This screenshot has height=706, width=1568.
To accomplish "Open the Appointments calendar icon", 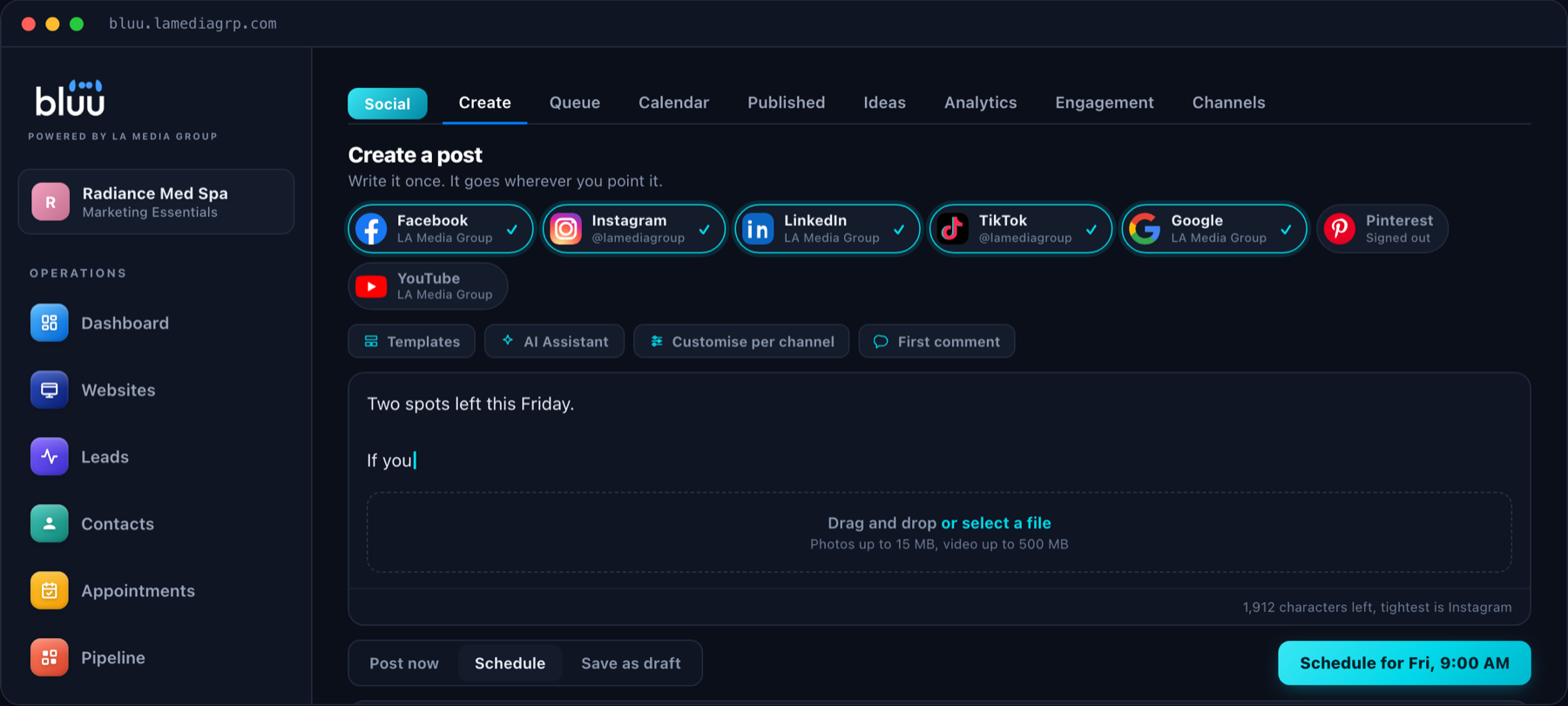I will click(x=49, y=591).
